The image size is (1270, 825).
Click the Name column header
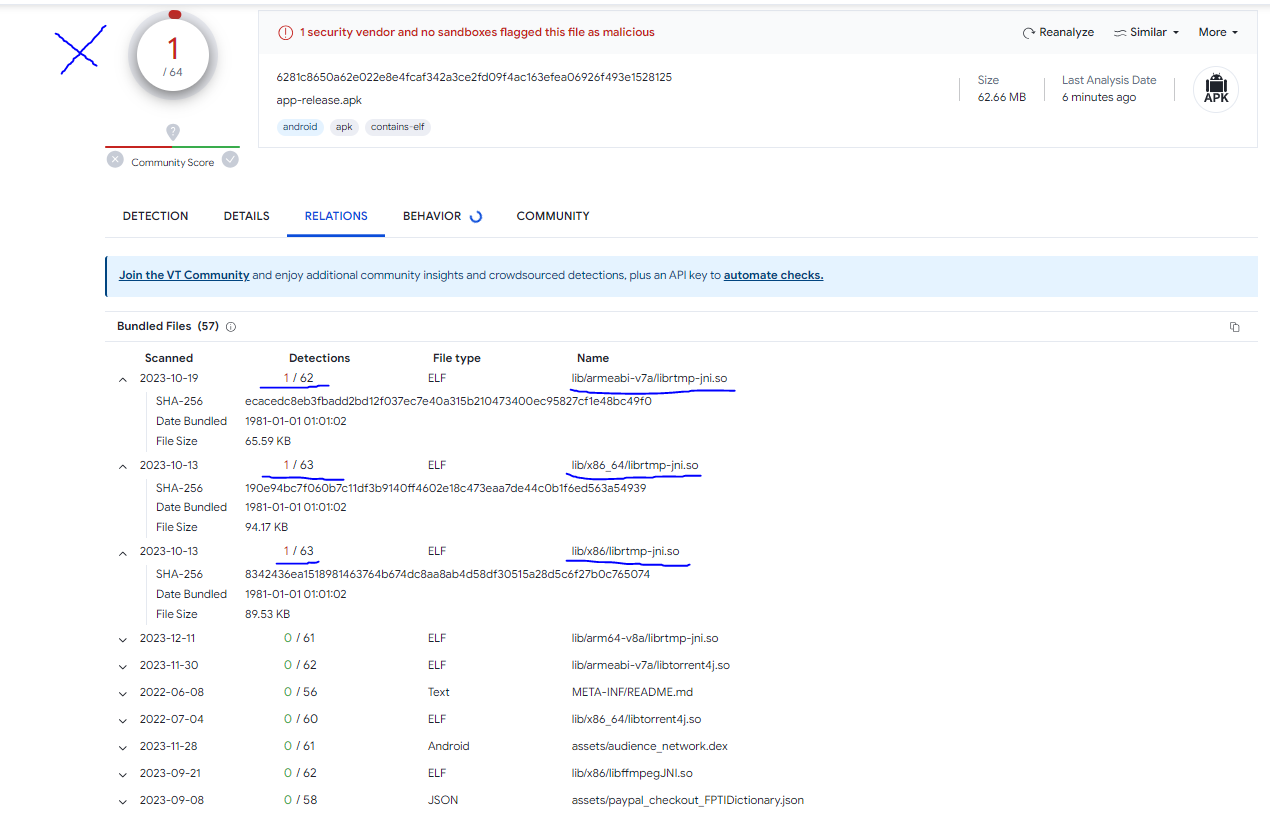coord(593,358)
